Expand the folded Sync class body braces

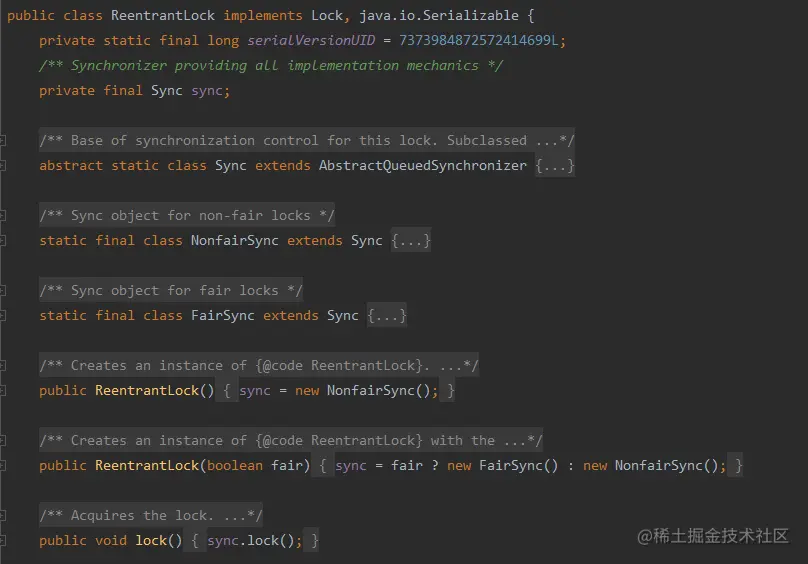coord(554,165)
